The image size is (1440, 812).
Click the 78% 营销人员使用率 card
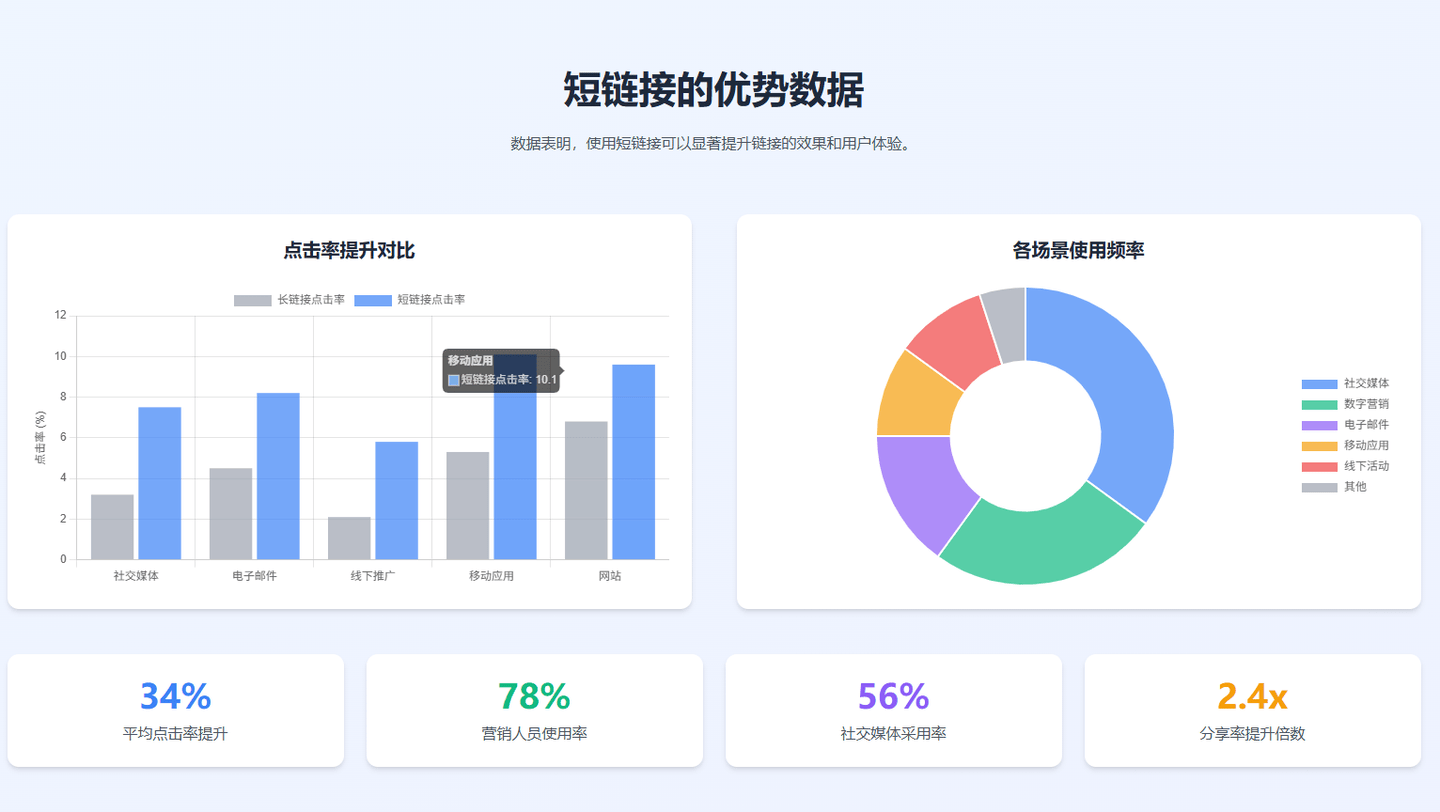(x=534, y=710)
